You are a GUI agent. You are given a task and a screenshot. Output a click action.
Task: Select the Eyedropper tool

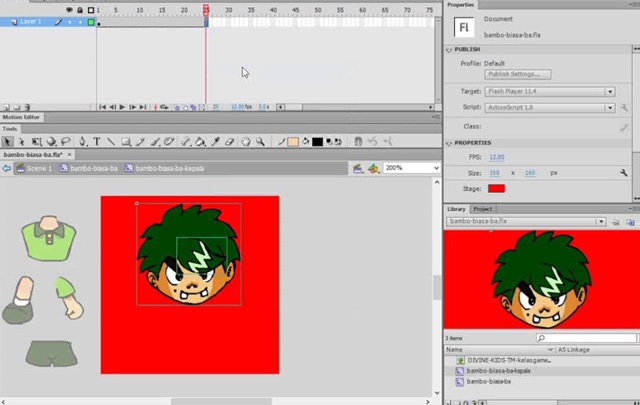coord(215,142)
